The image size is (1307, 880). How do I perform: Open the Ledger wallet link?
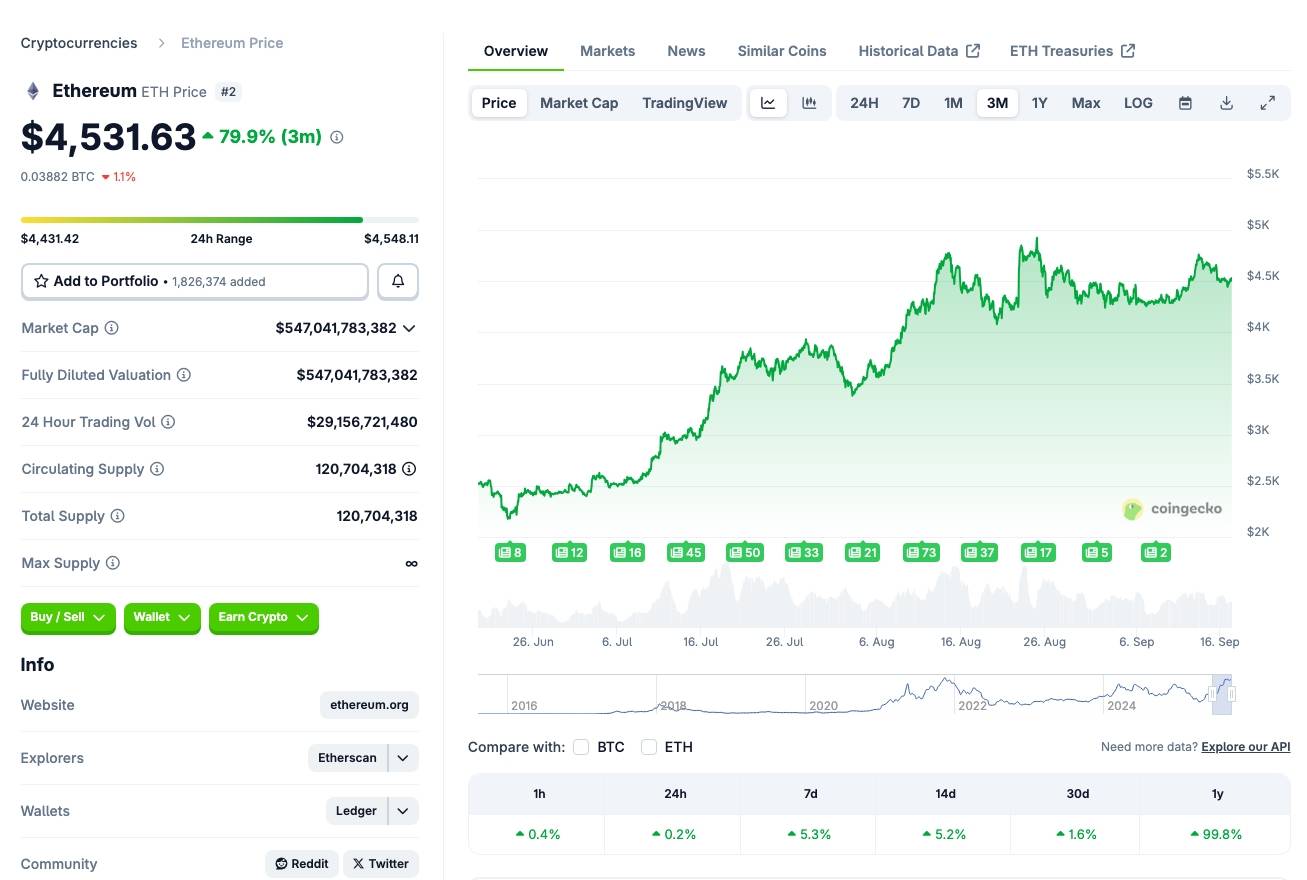coord(356,811)
